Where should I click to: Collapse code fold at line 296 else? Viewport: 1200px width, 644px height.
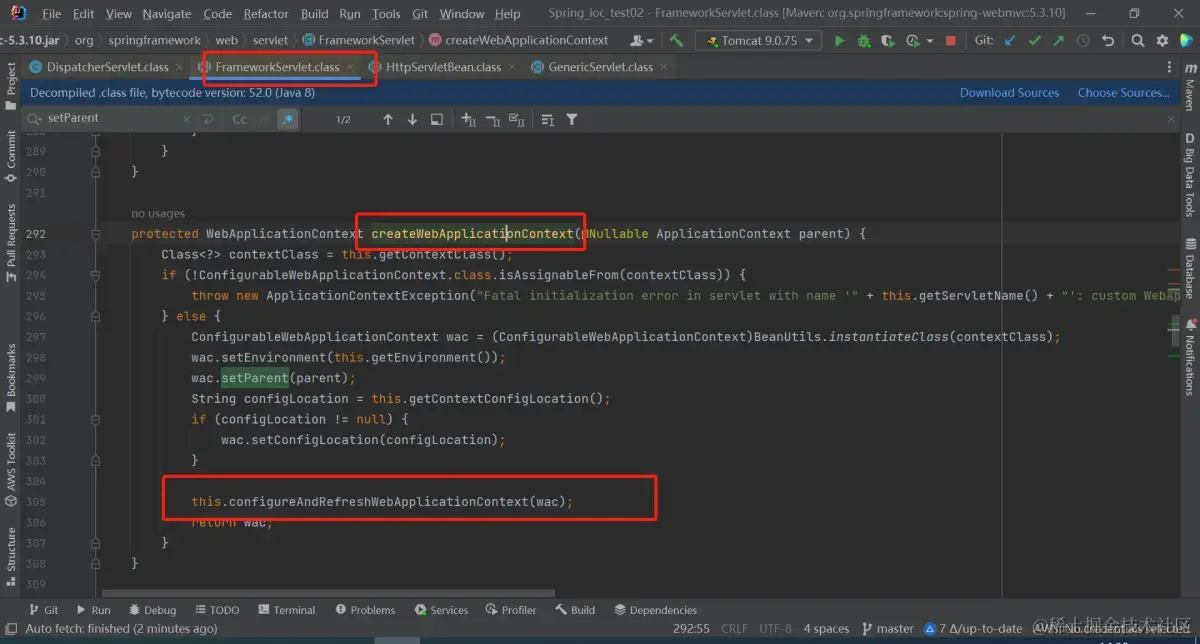click(95, 316)
